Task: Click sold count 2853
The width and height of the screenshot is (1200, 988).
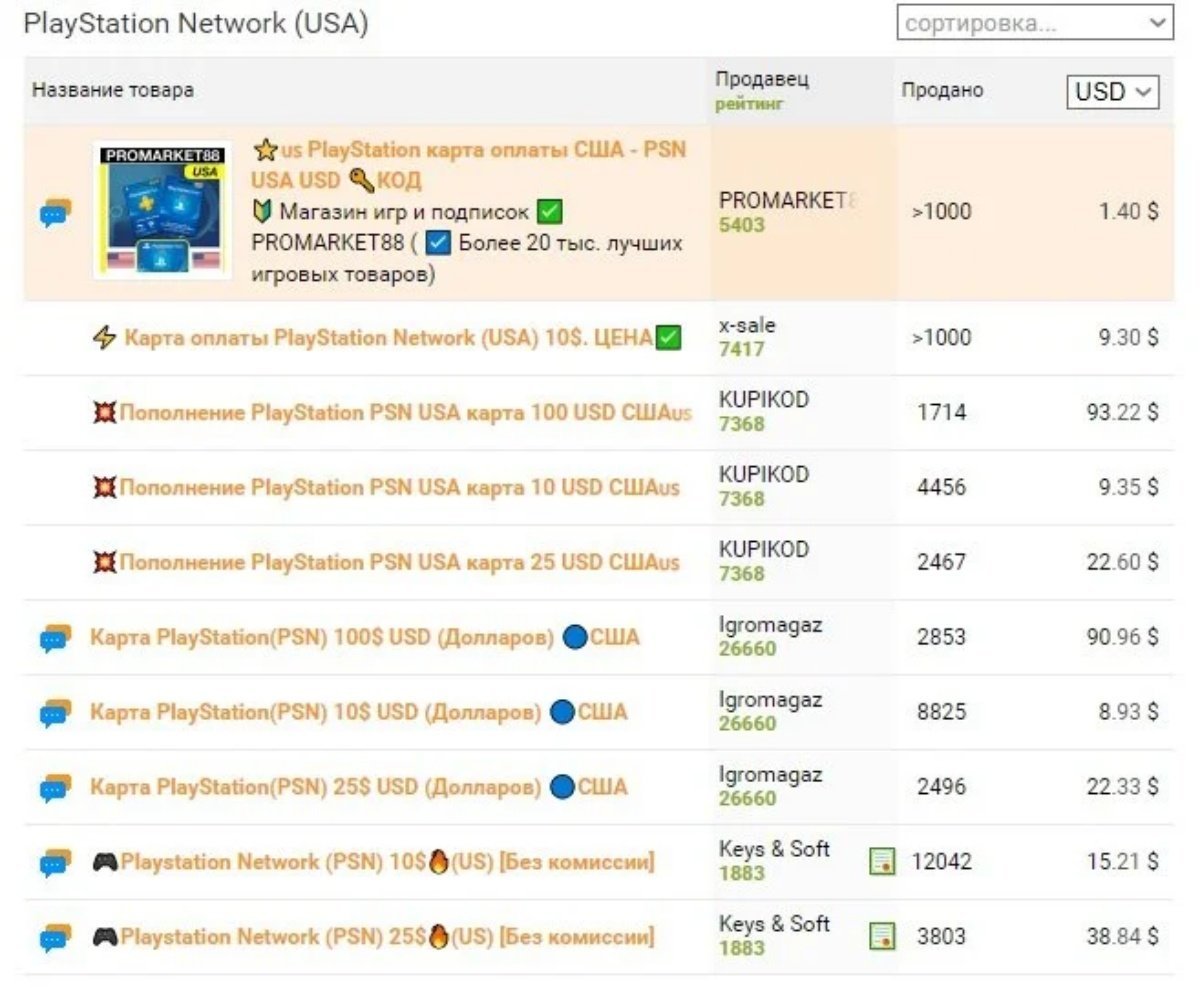Action: [942, 637]
